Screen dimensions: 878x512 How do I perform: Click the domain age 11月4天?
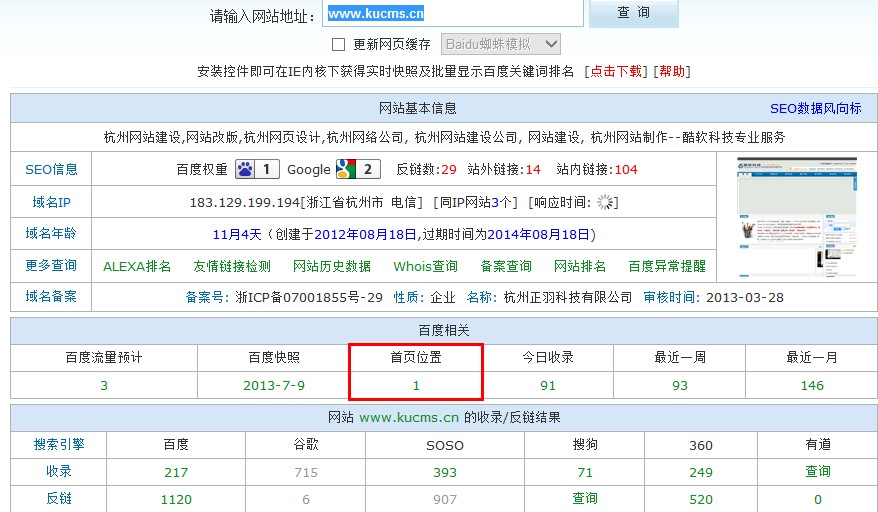237,235
